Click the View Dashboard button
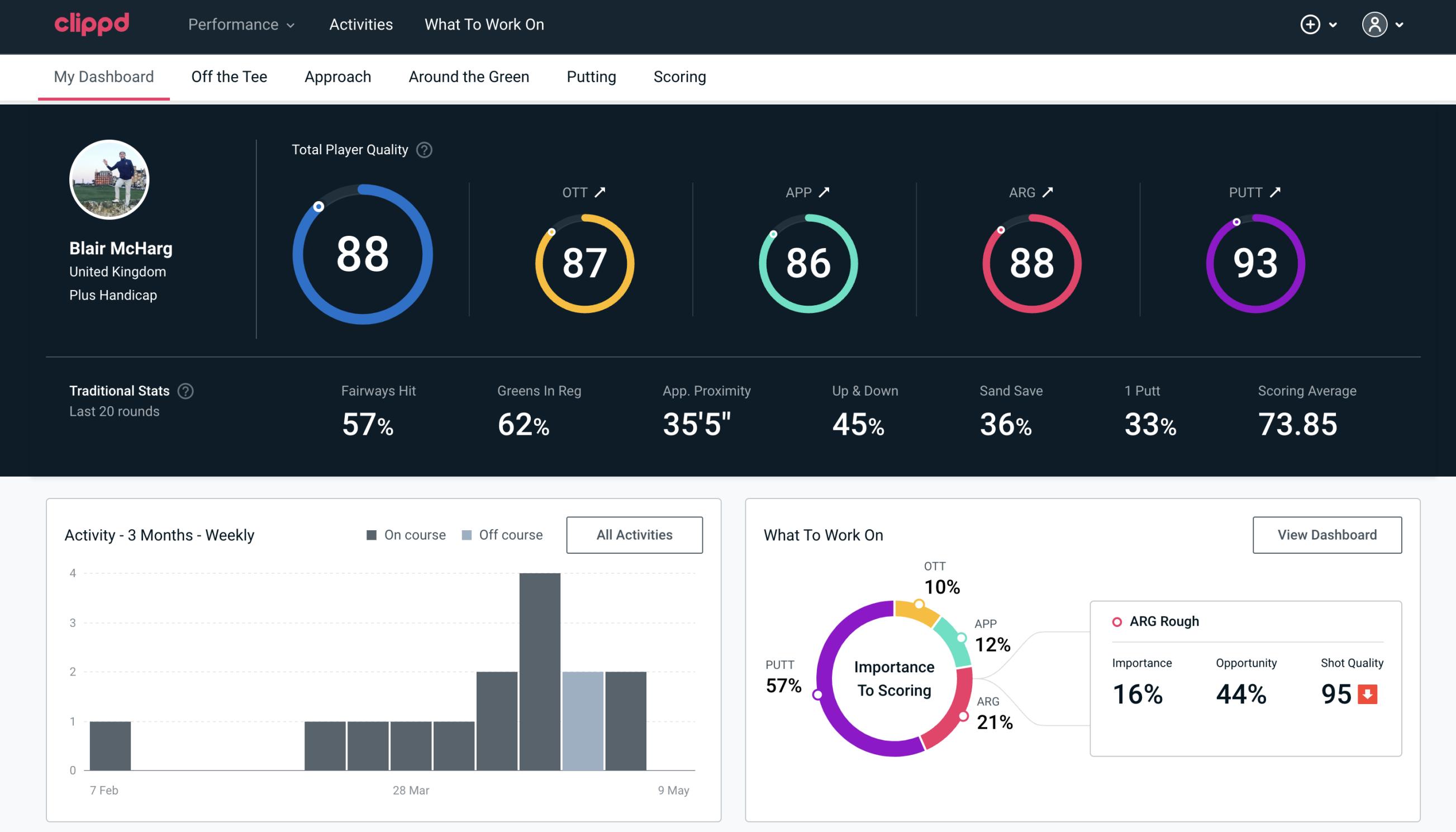 (x=1327, y=534)
